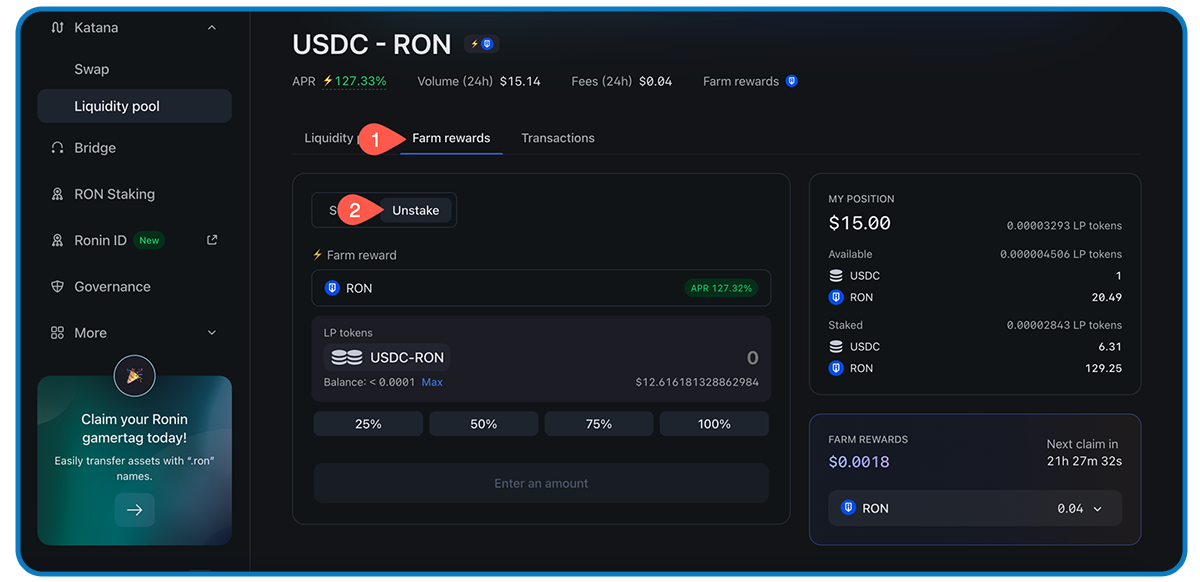
Task: Click the $15.00 My Position value
Action: point(859,223)
